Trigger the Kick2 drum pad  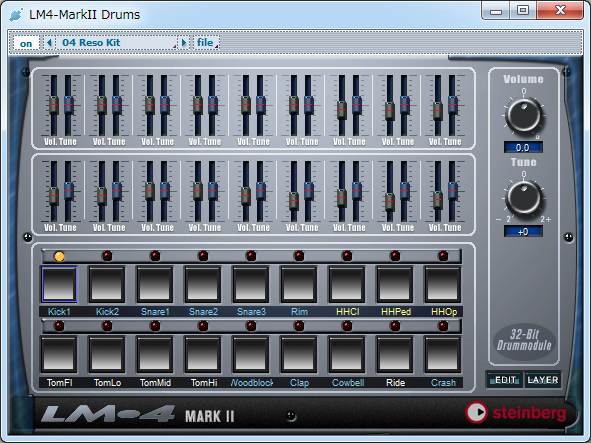[107, 285]
